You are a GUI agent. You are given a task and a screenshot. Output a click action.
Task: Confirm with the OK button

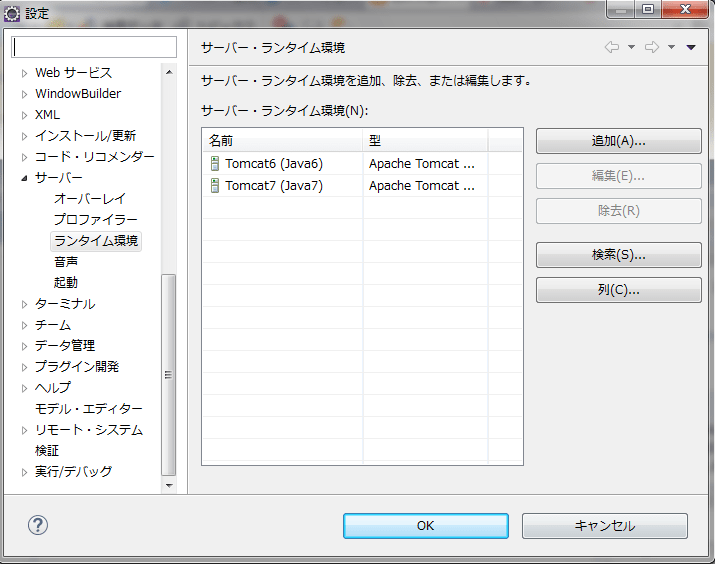pyautogui.click(x=425, y=526)
